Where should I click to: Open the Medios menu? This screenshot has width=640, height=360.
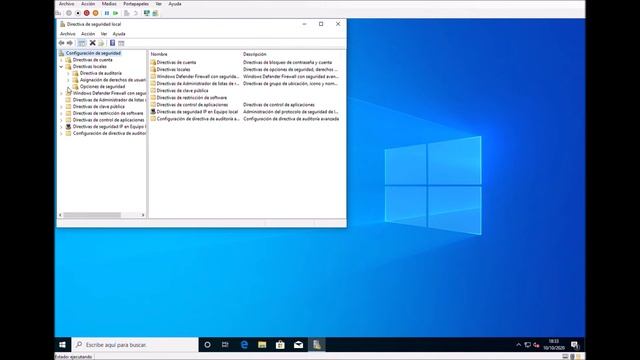pos(109,4)
